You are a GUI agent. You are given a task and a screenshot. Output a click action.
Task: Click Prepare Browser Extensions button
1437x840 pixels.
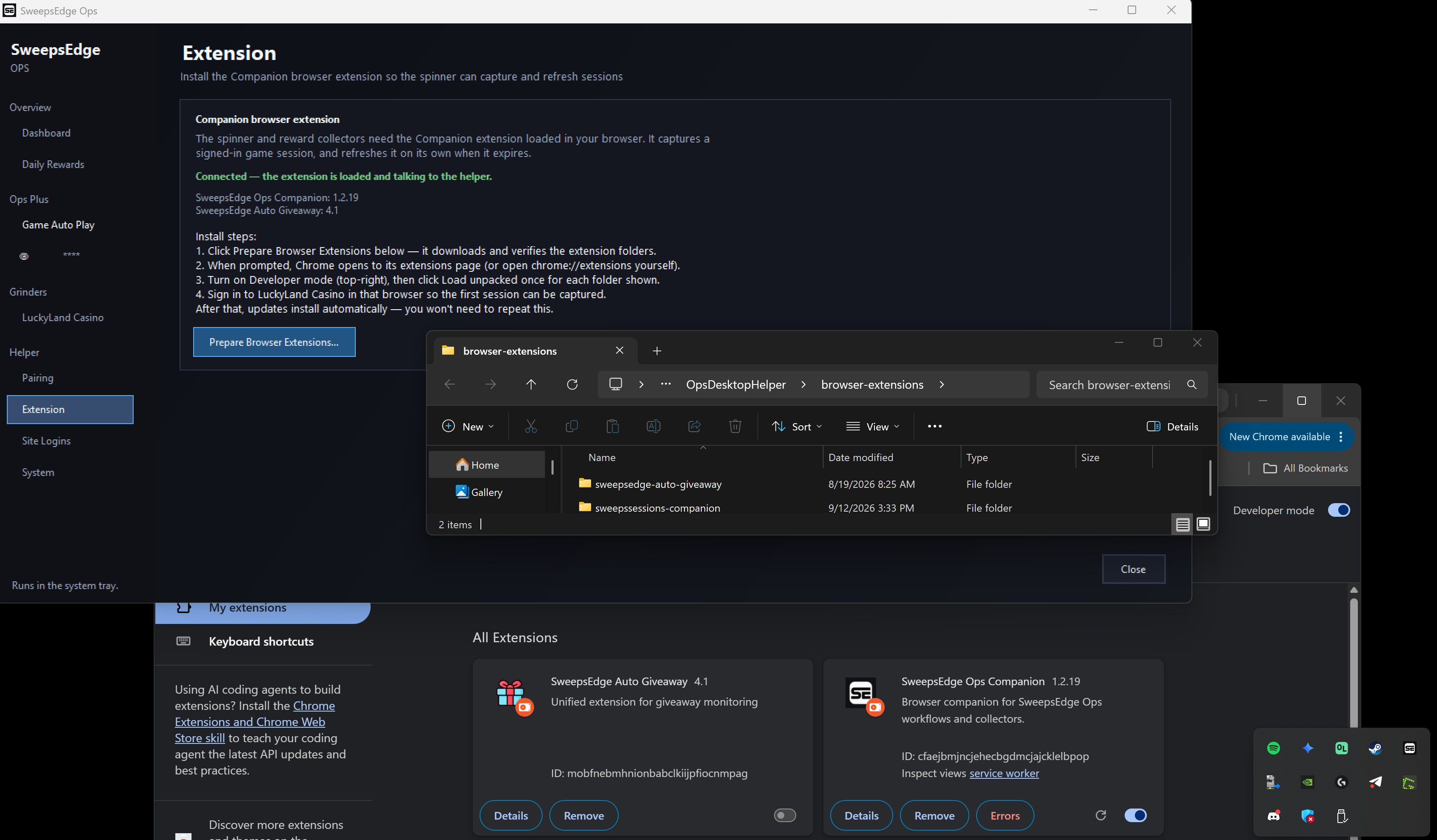click(x=274, y=342)
